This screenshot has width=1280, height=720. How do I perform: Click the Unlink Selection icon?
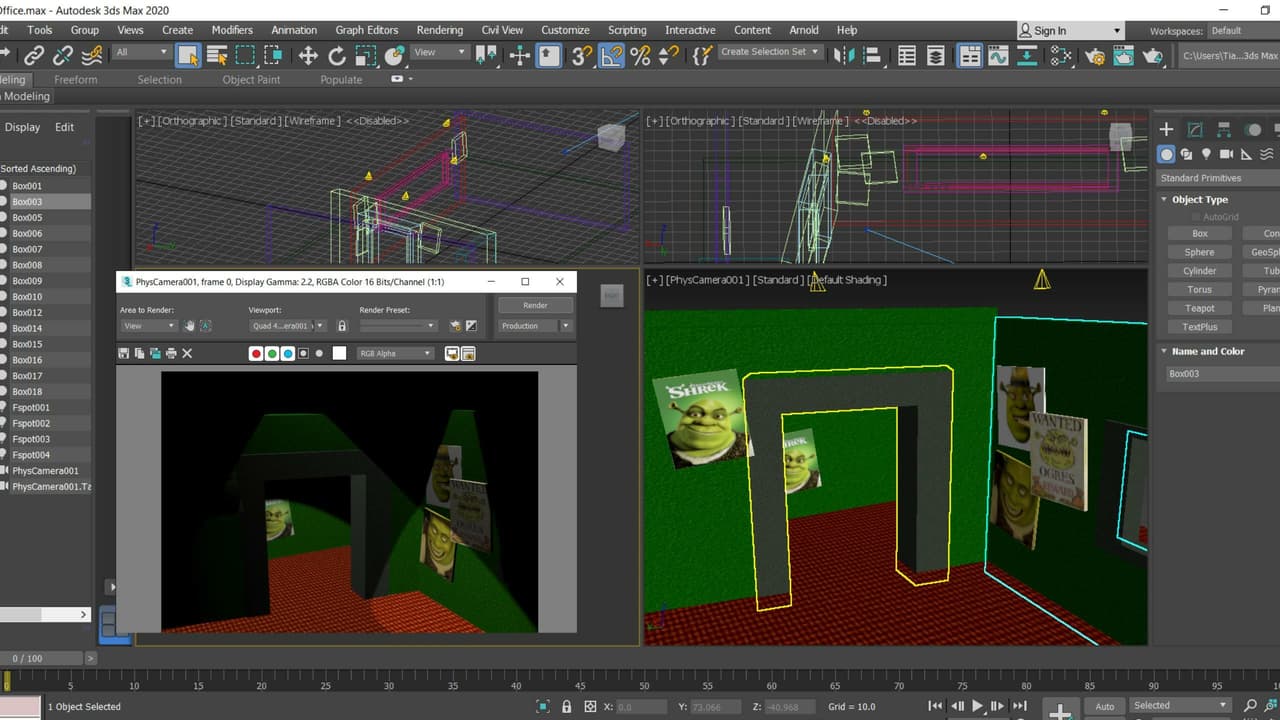[64, 55]
